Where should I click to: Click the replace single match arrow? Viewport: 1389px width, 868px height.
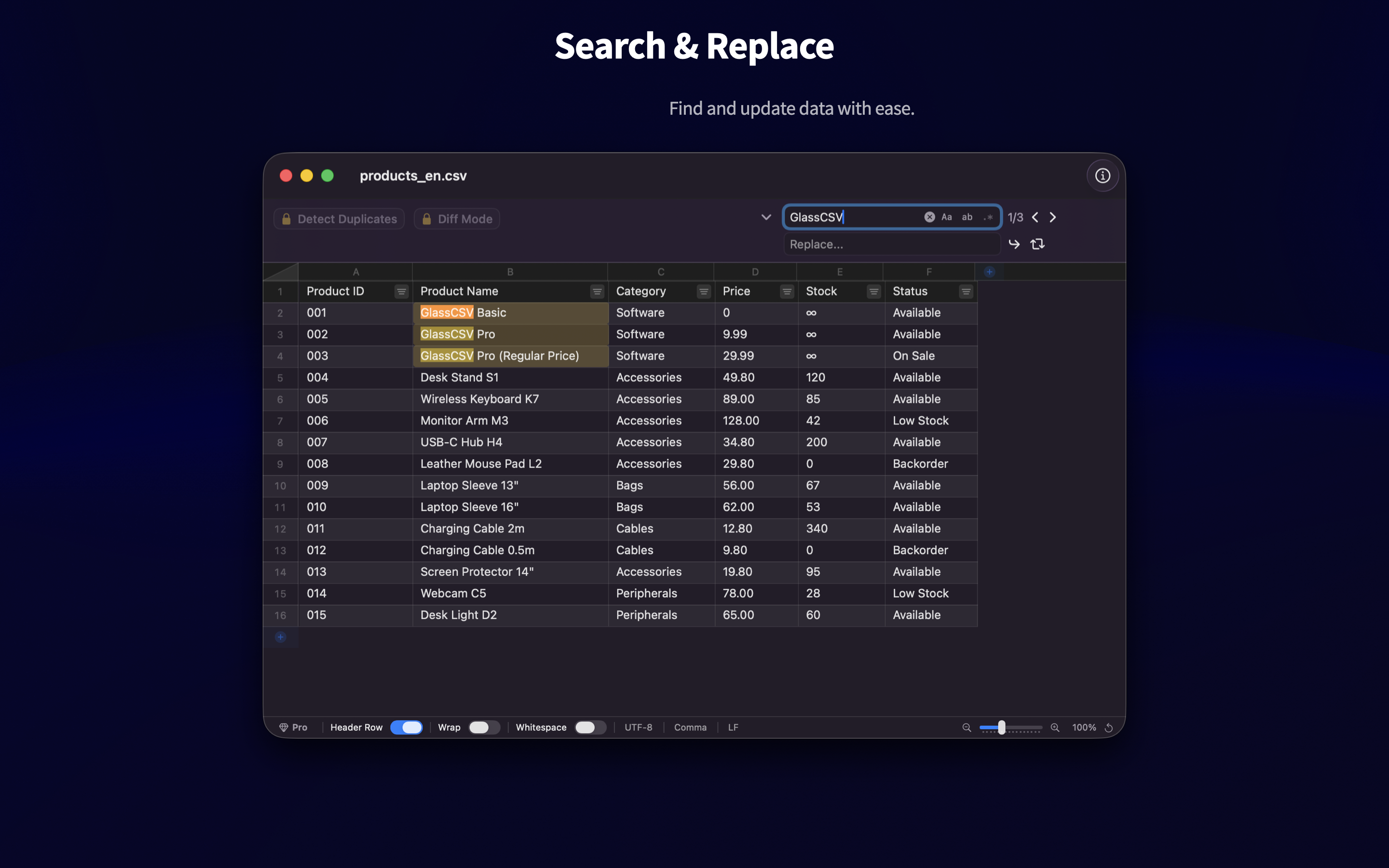pyautogui.click(x=1014, y=244)
